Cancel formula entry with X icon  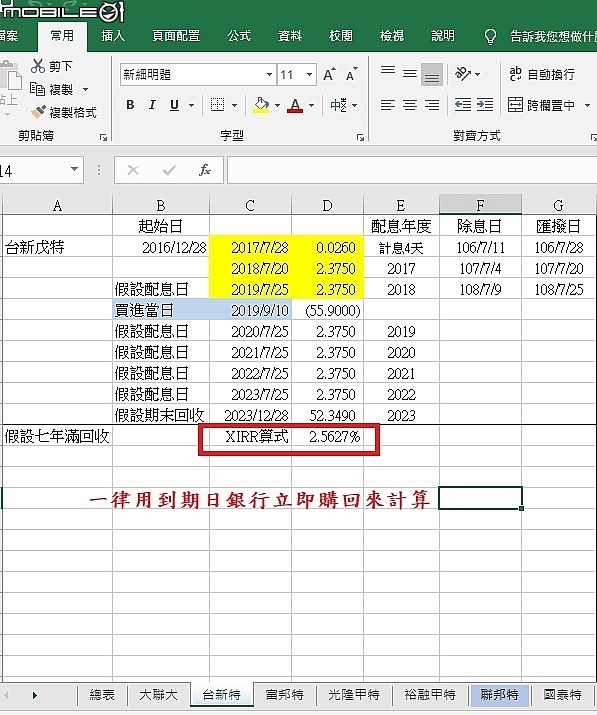point(133,170)
